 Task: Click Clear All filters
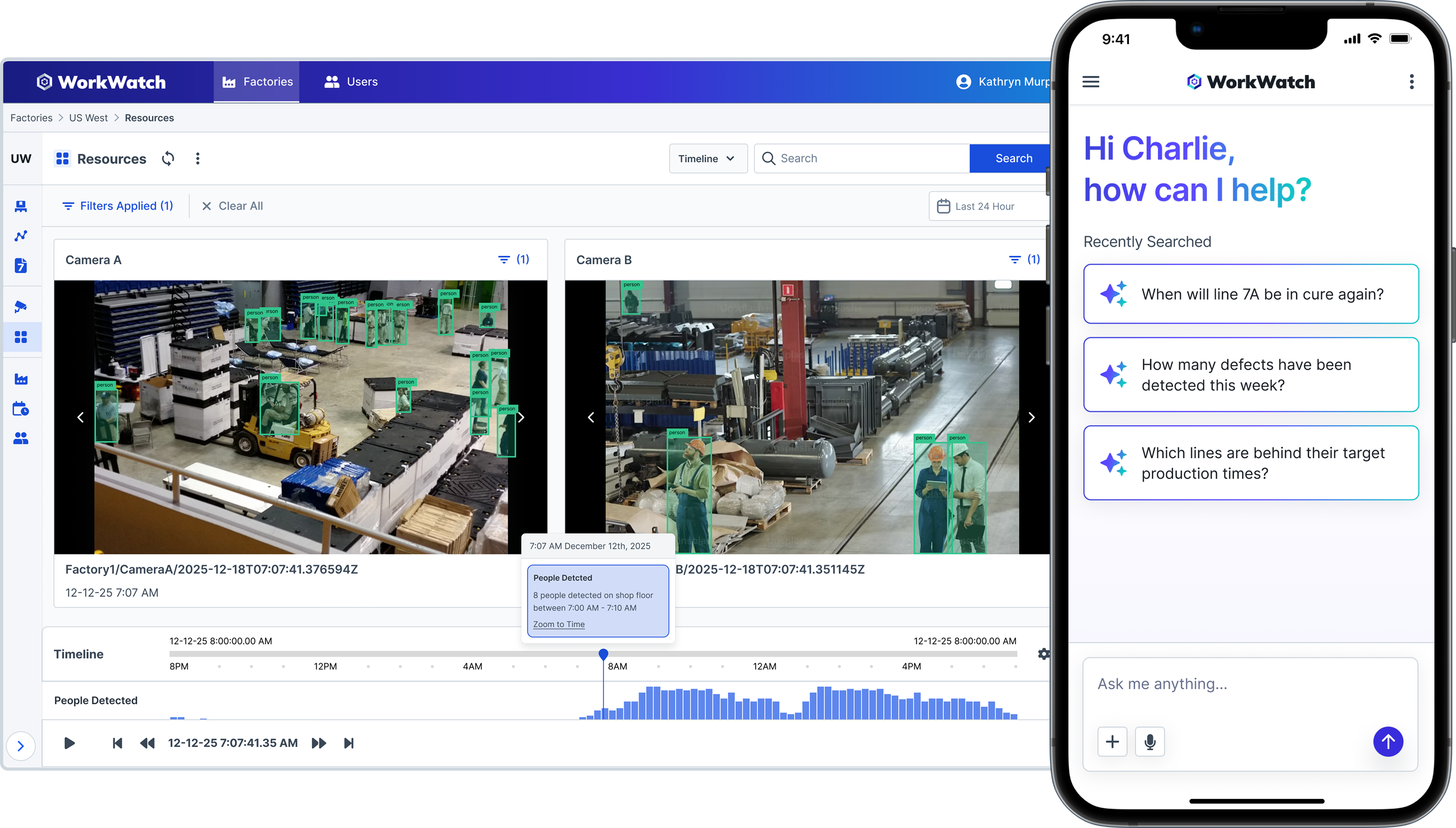click(232, 206)
